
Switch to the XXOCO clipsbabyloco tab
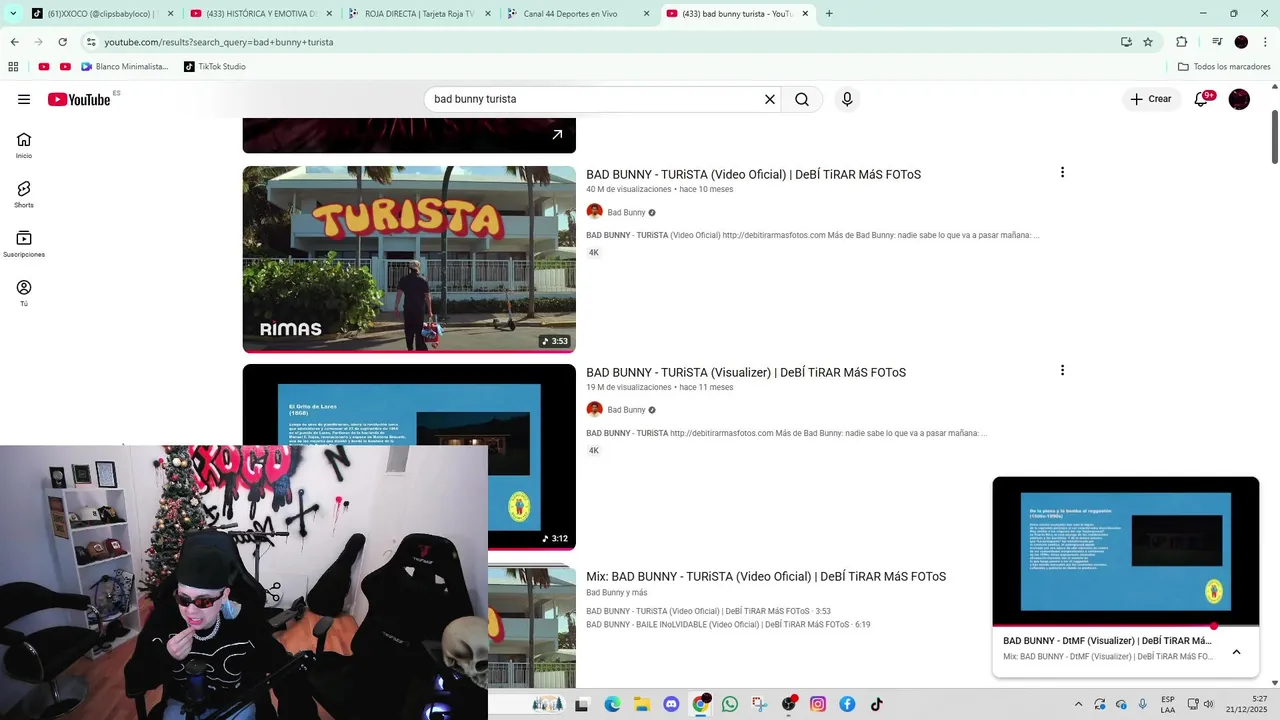point(101,14)
